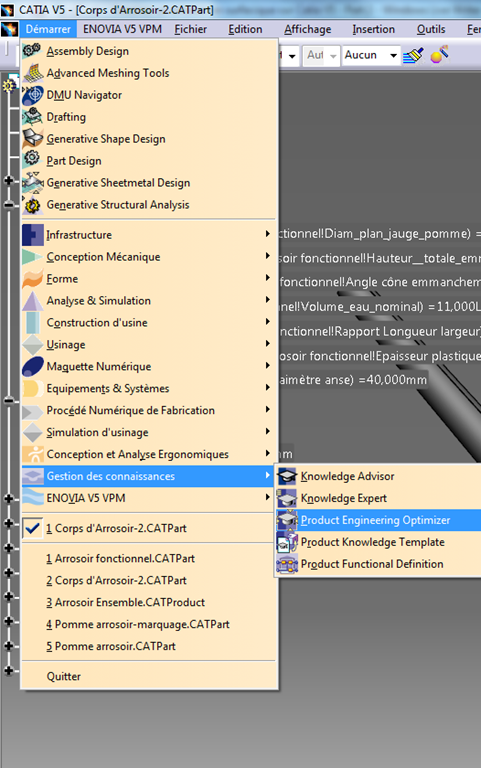Click the DMU Navigator icon
This screenshot has height=768, width=481.
tap(32, 95)
